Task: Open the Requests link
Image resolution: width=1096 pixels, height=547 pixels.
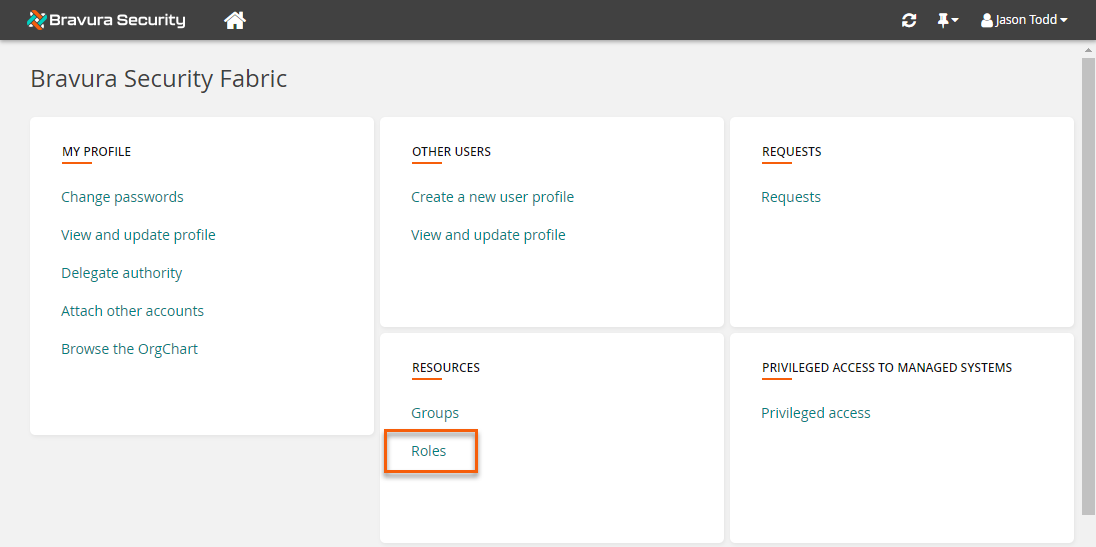Action: point(790,197)
